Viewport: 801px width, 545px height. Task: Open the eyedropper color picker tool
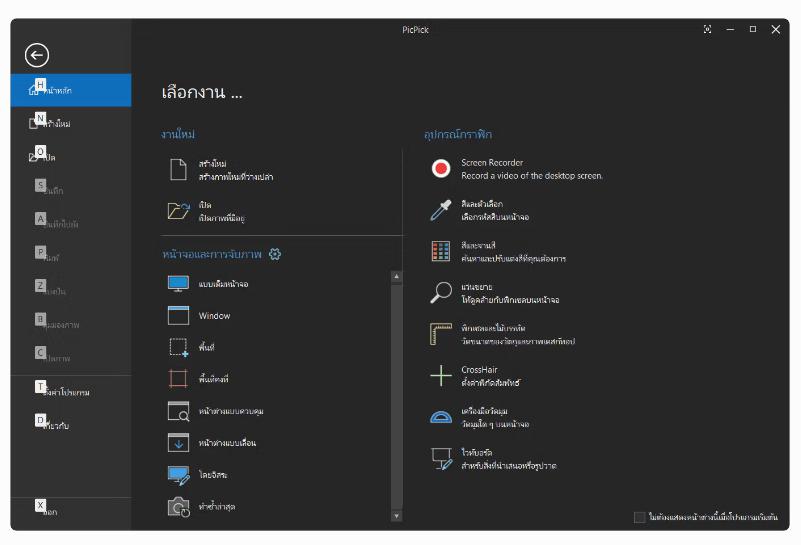[x=441, y=210]
